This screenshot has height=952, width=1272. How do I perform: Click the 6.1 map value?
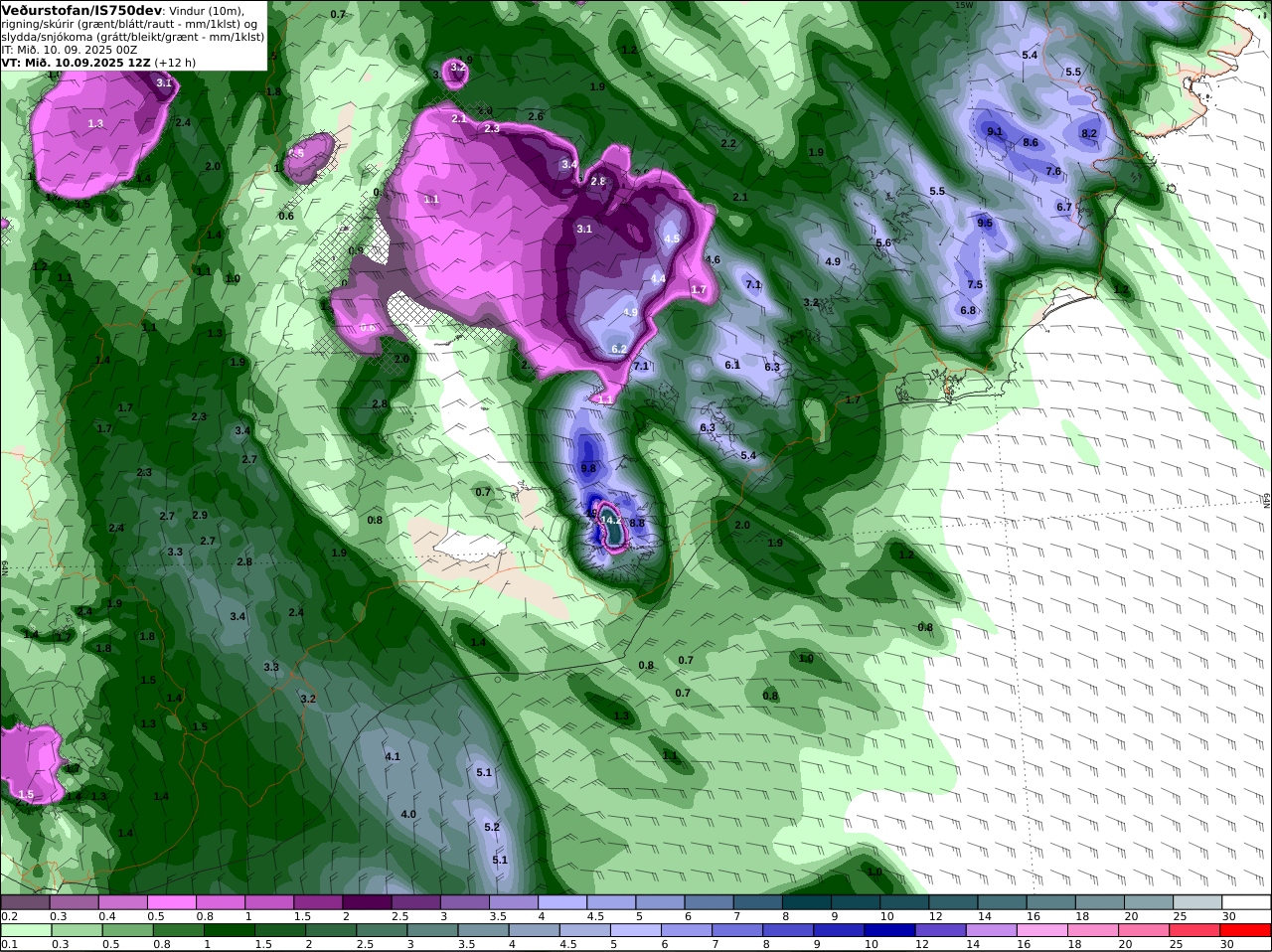732,365
